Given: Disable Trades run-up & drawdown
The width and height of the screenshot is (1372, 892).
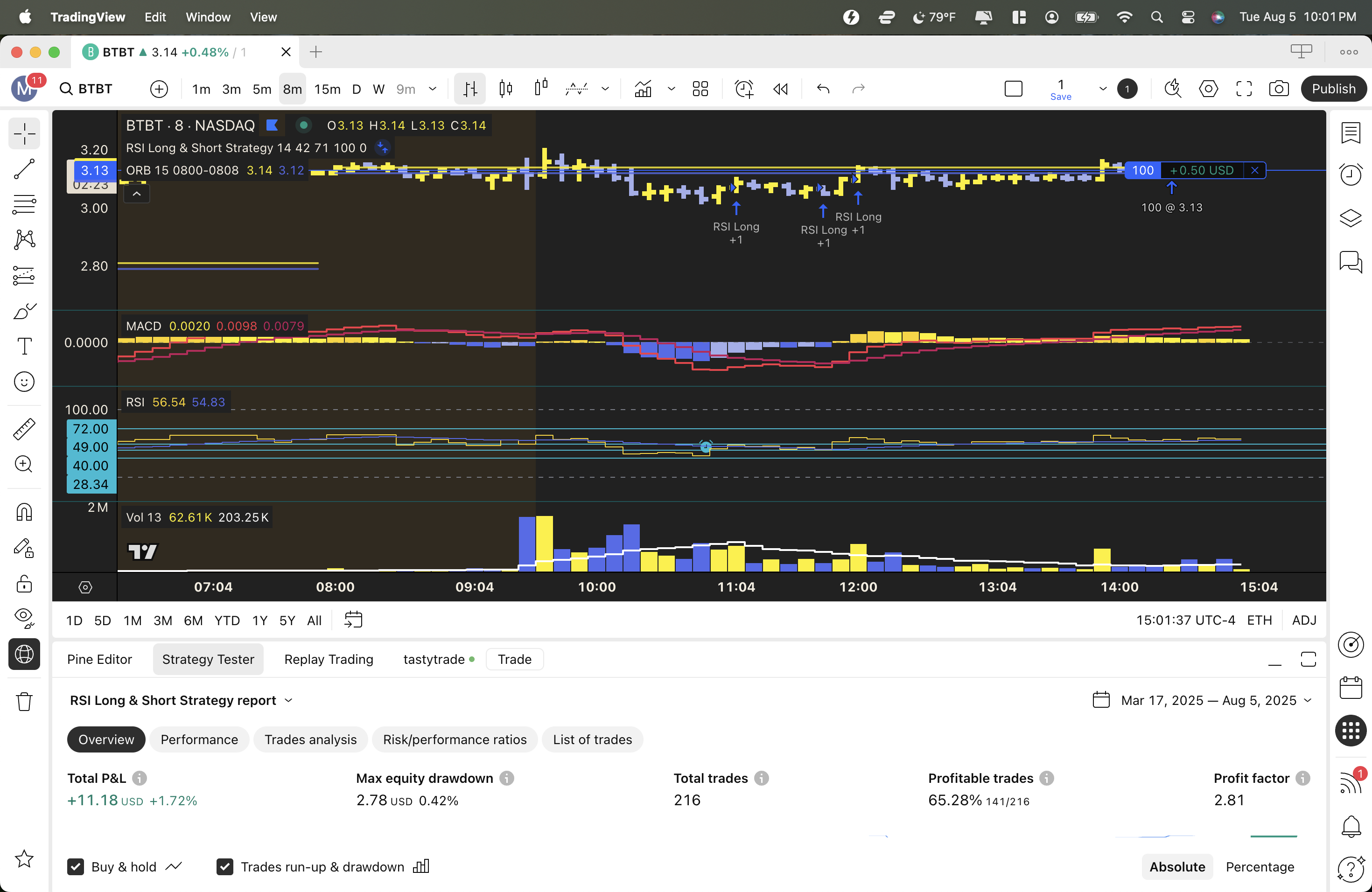Looking at the screenshot, I should point(225,867).
